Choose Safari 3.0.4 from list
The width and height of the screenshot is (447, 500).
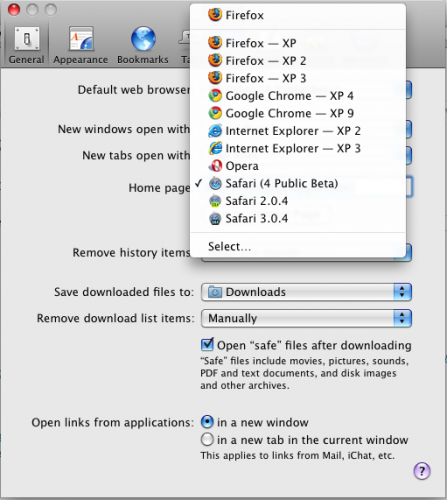coord(298,219)
